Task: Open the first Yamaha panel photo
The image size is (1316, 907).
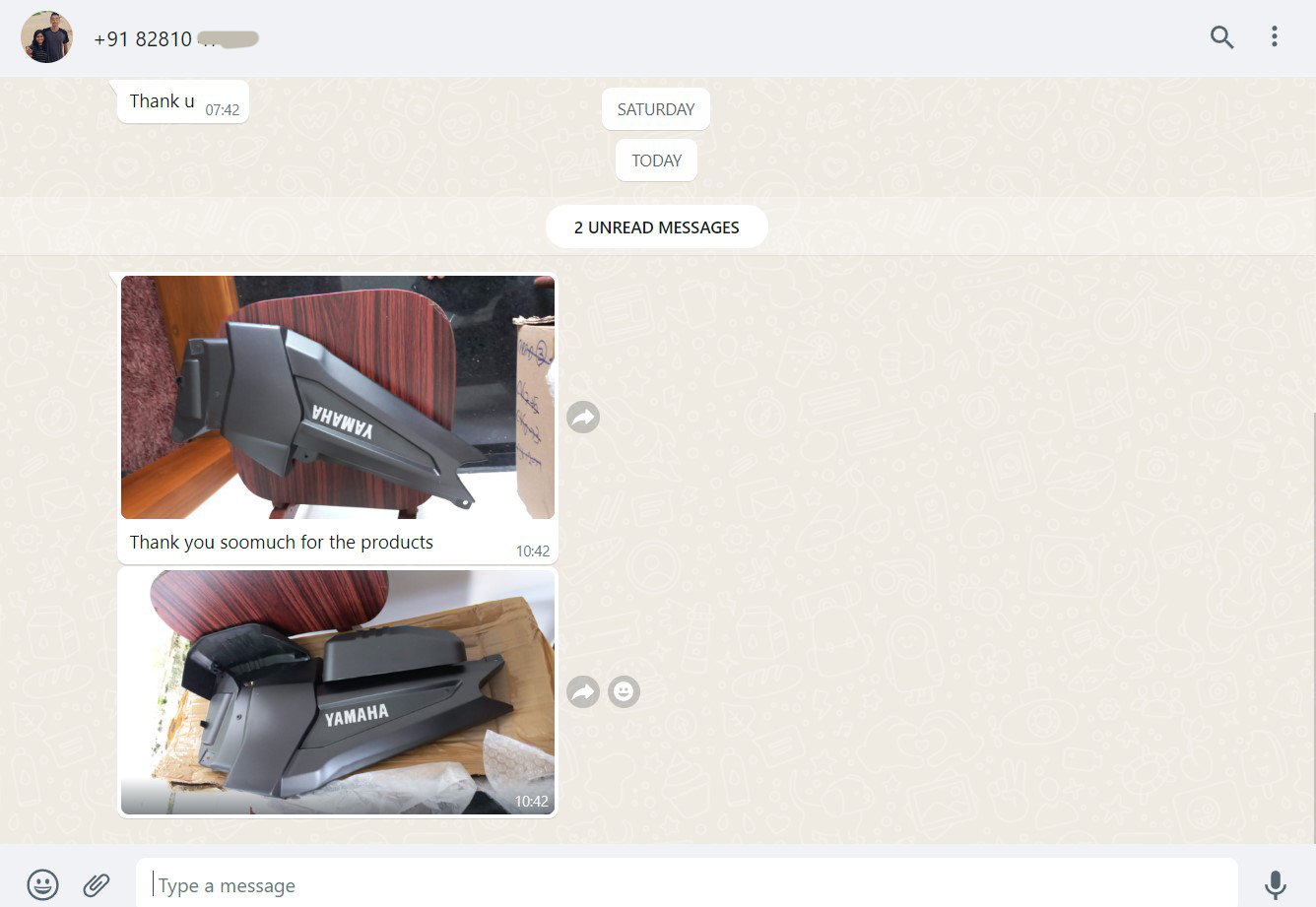Action: point(338,397)
